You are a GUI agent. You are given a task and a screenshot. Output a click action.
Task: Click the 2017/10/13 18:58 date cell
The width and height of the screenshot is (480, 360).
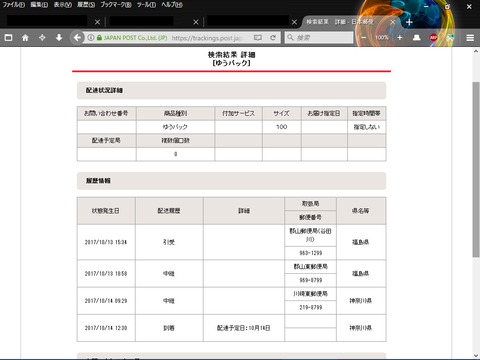pyautogui.click(x=106, y=273)
